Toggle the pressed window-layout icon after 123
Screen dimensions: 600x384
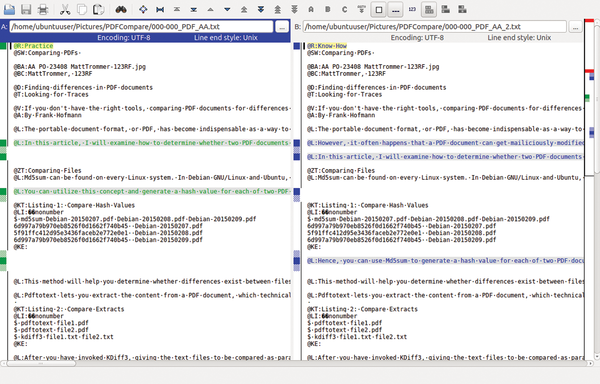click(x=429, y=10)
